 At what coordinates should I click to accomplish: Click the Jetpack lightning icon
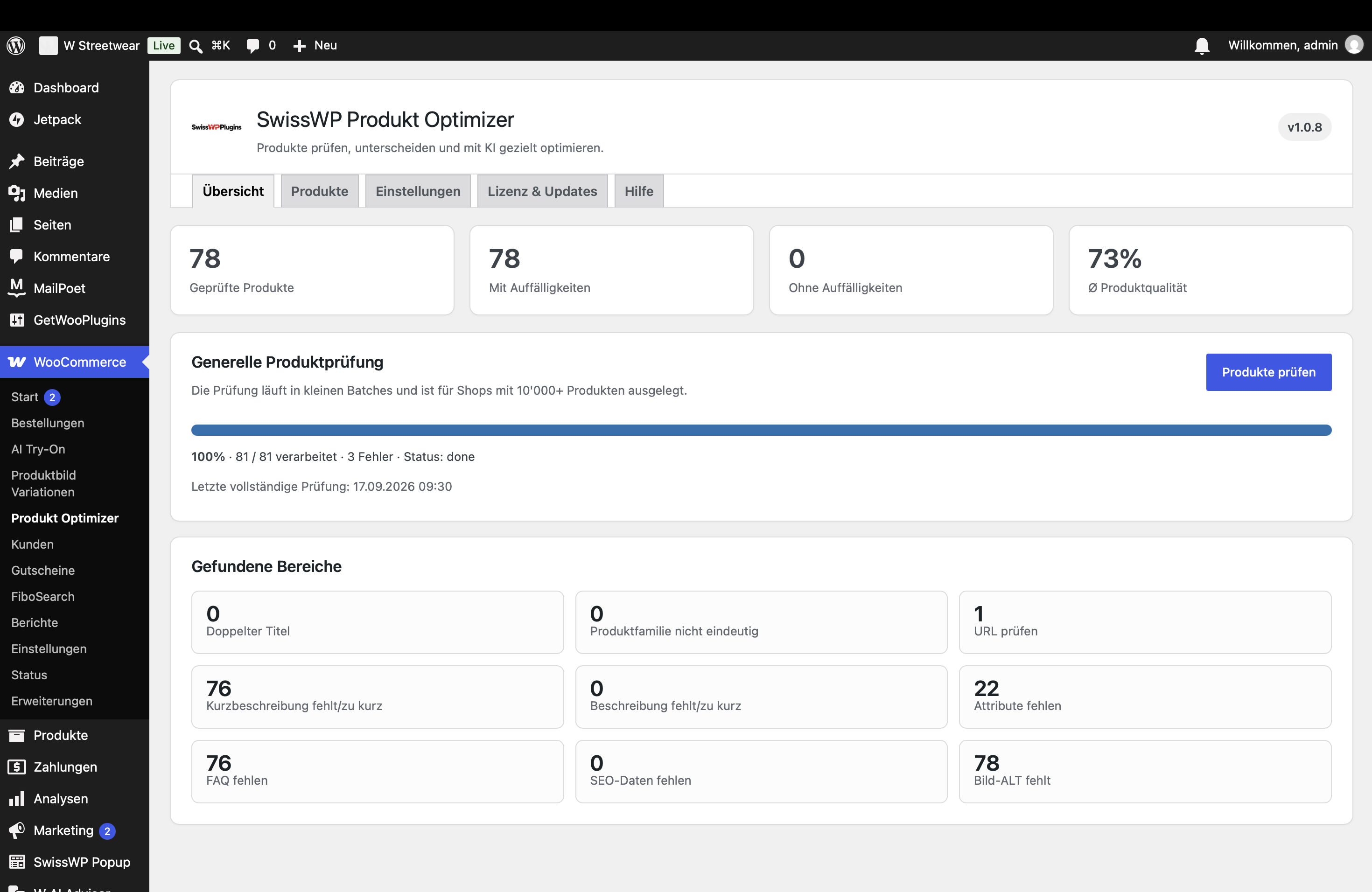pos(17,119)
